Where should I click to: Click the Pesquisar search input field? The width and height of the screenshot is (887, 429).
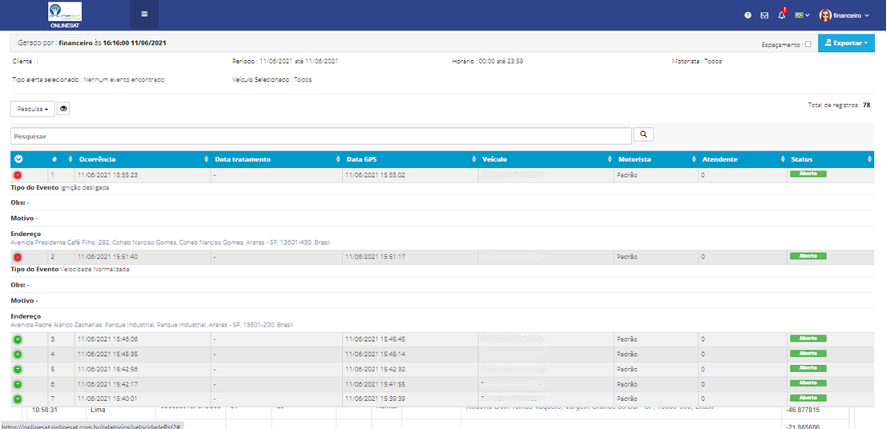tap(320, 135)
